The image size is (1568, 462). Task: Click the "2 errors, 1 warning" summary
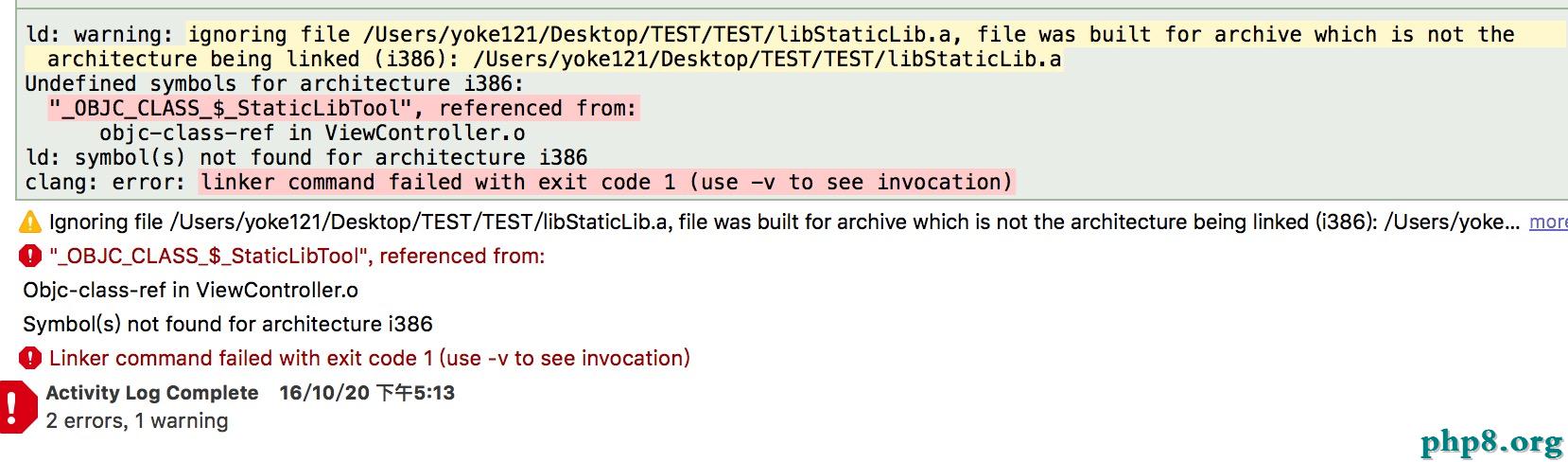(136, 421)
